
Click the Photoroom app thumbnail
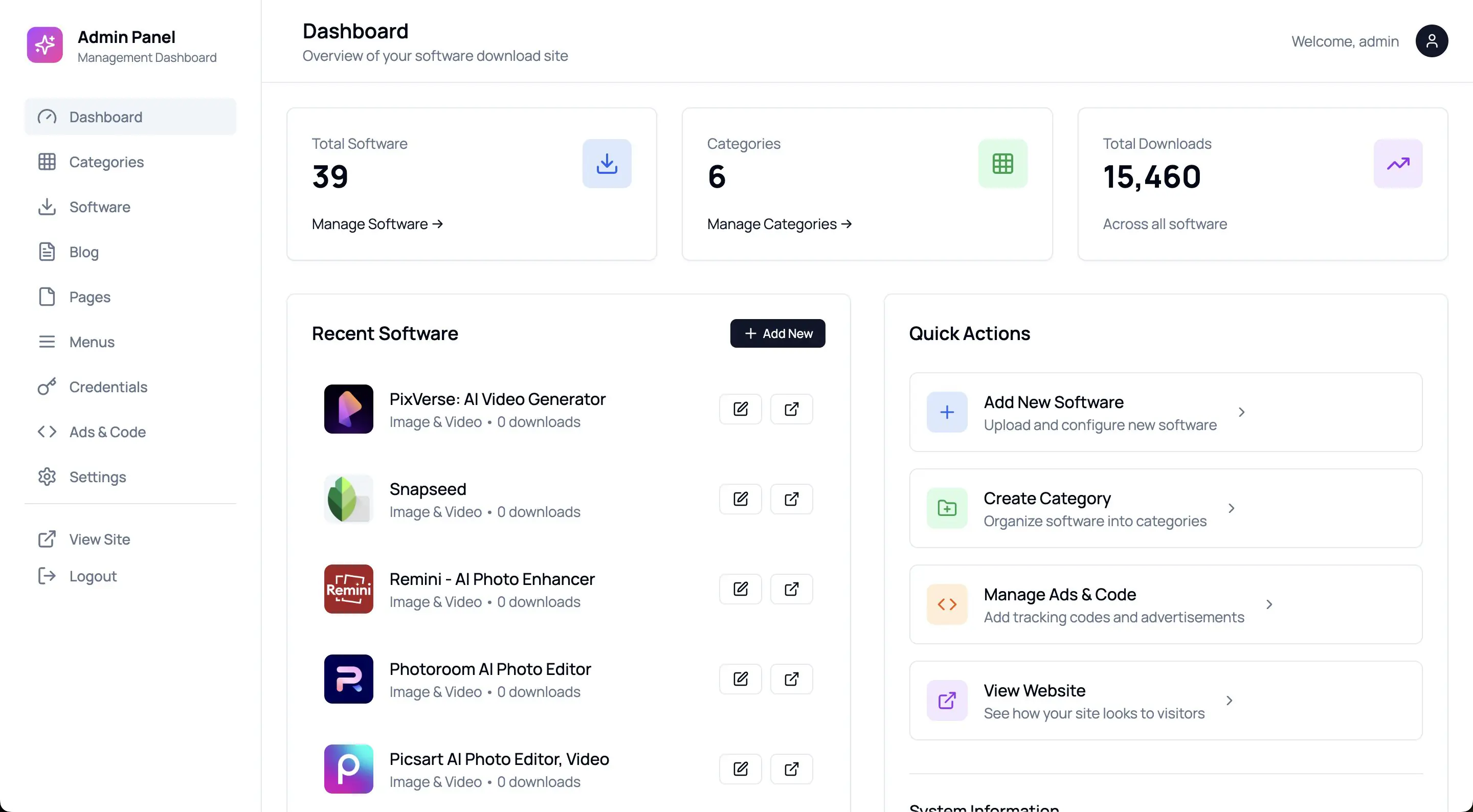tap(348, 679)
